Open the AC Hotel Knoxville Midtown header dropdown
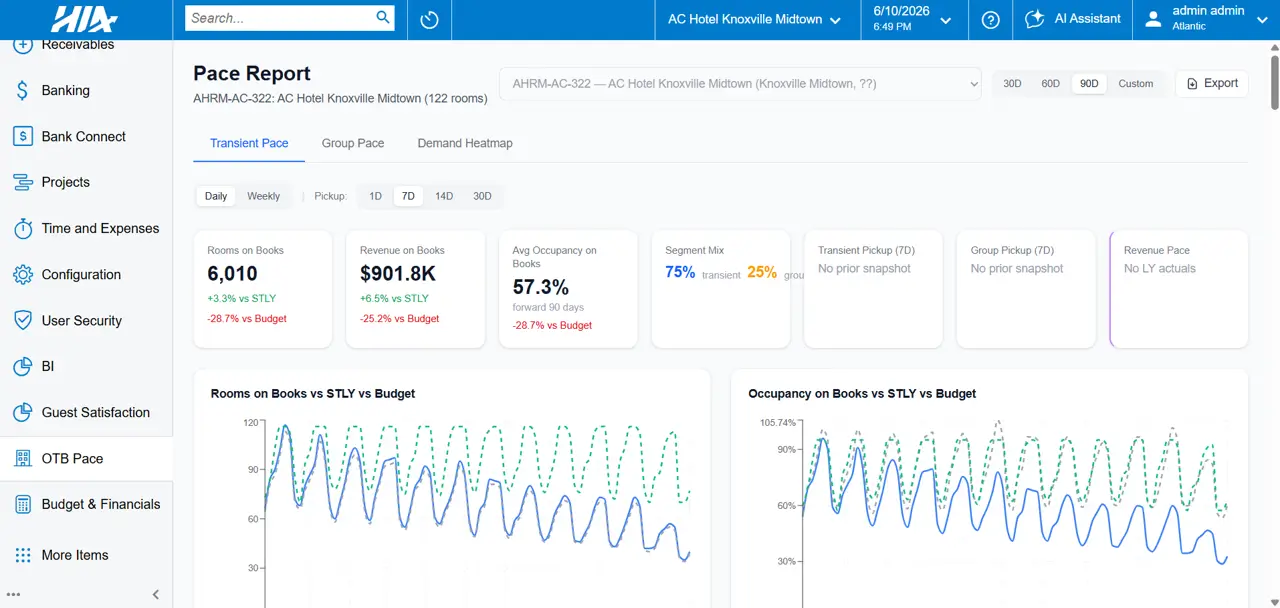Image resolution: width=1280 pixels, height=608 pixels. point(755,20)
